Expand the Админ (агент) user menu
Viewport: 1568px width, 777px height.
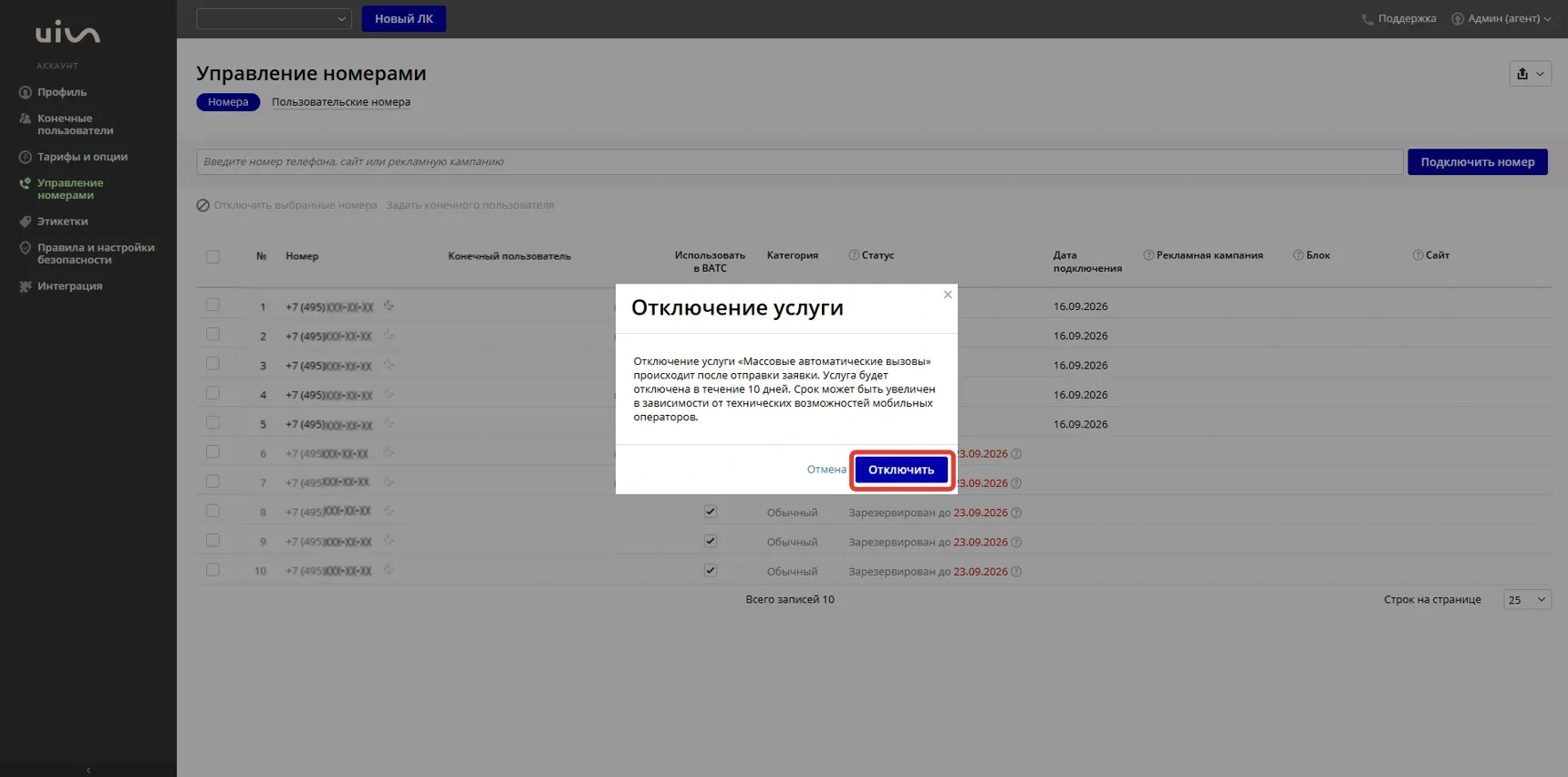pos(1501,18)
